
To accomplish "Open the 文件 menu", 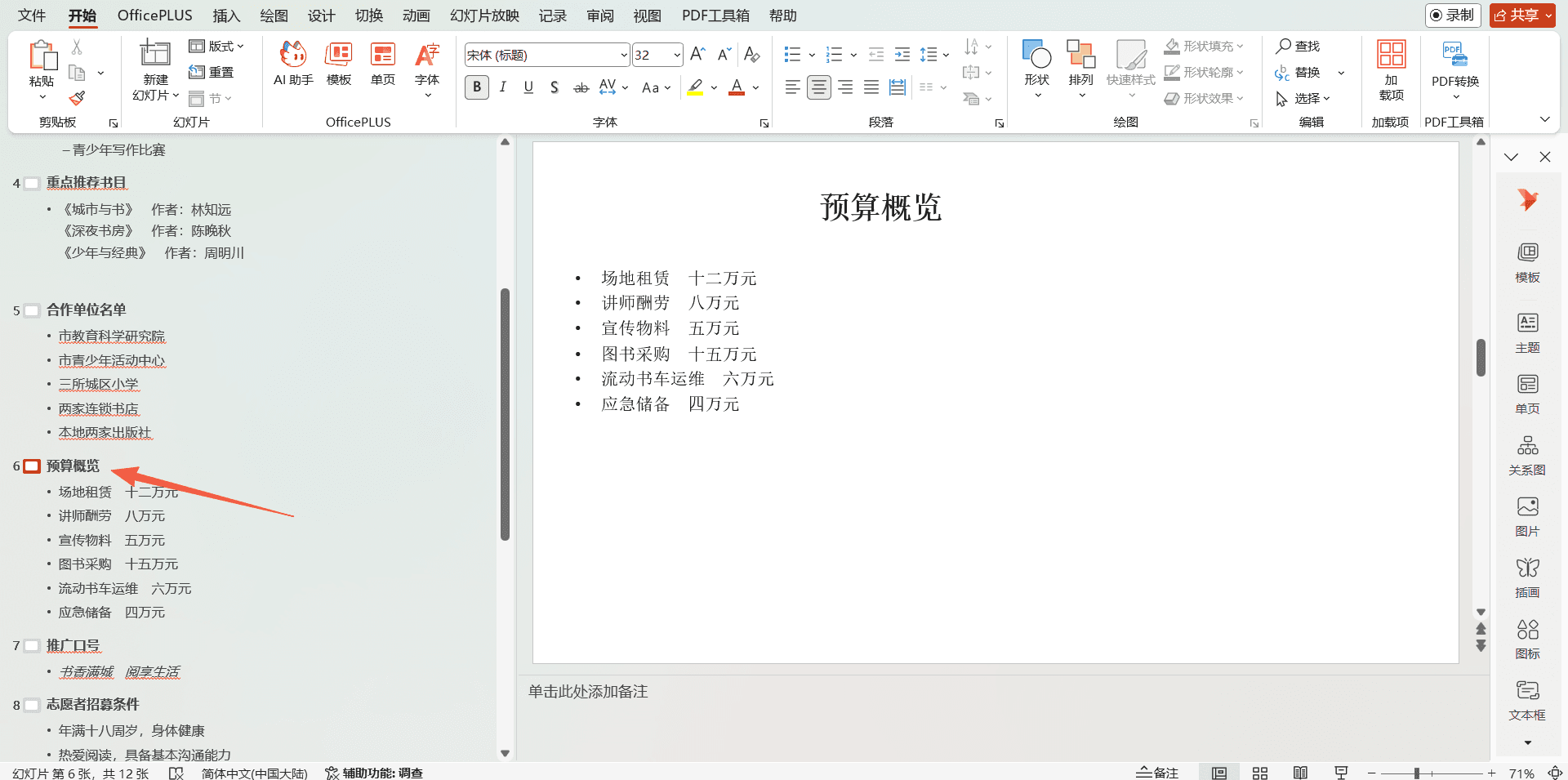I will click(x=32, y=16).
